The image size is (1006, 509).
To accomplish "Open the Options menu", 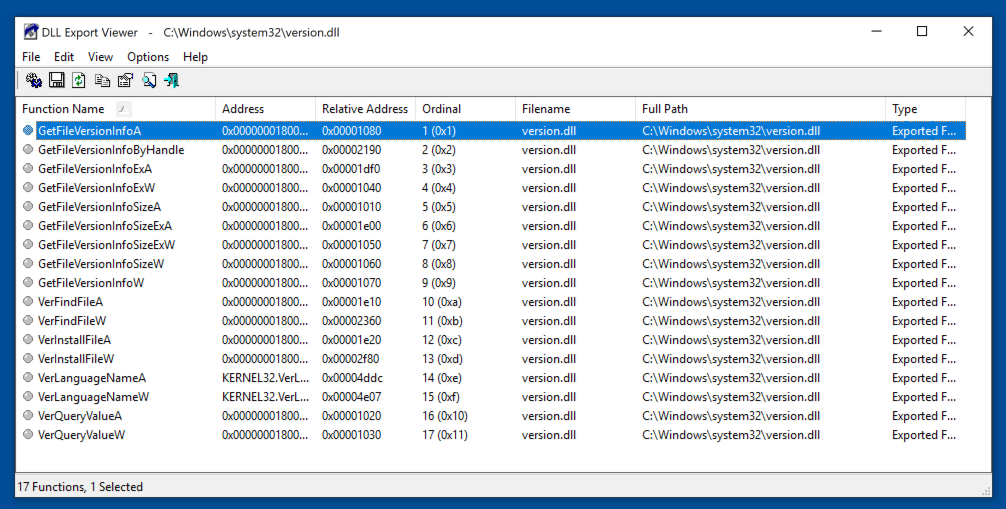I will tap(148, 57).
